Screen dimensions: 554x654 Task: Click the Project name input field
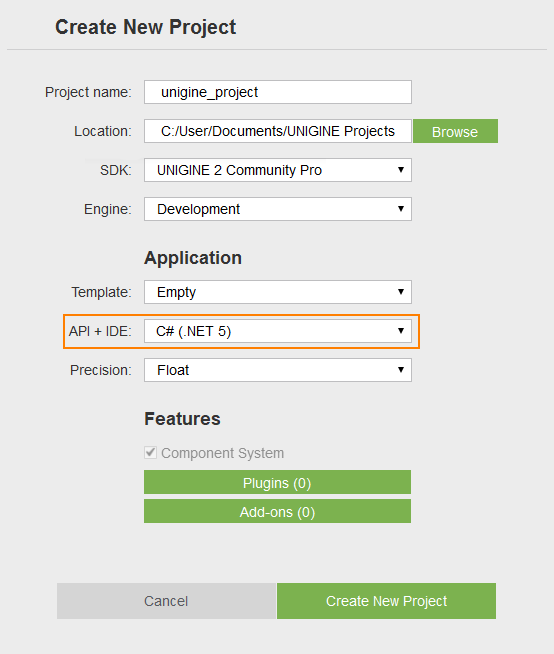pyautogui.click(x=278, y=92)
